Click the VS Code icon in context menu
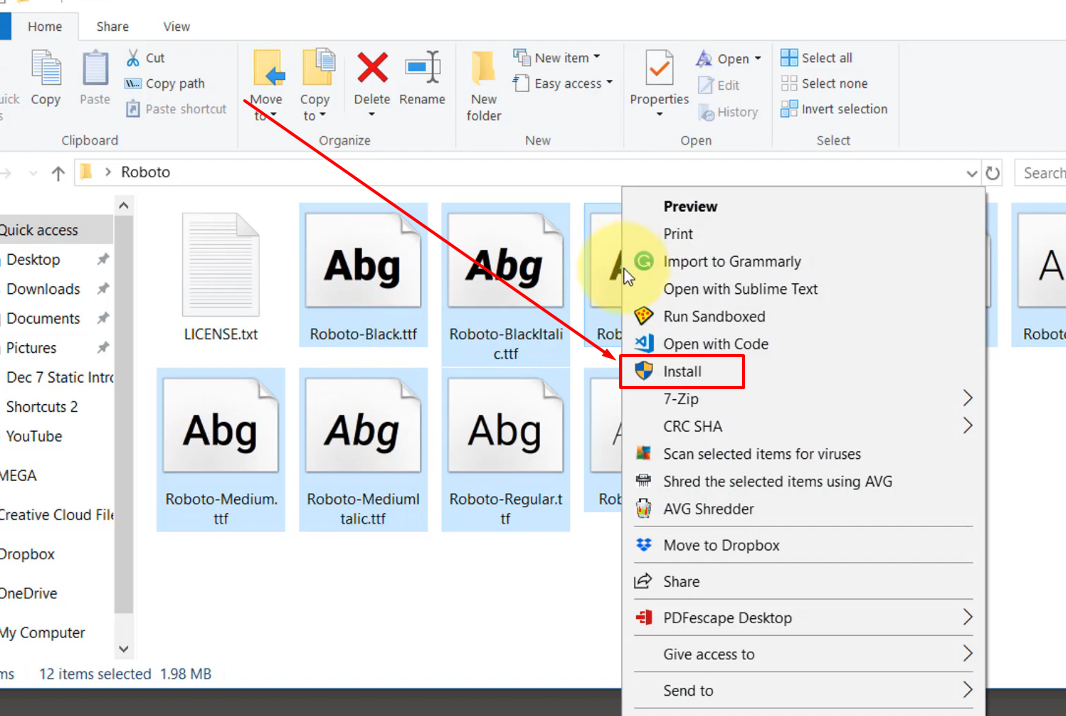The image size is (1066, 716). tap(644, 343)
